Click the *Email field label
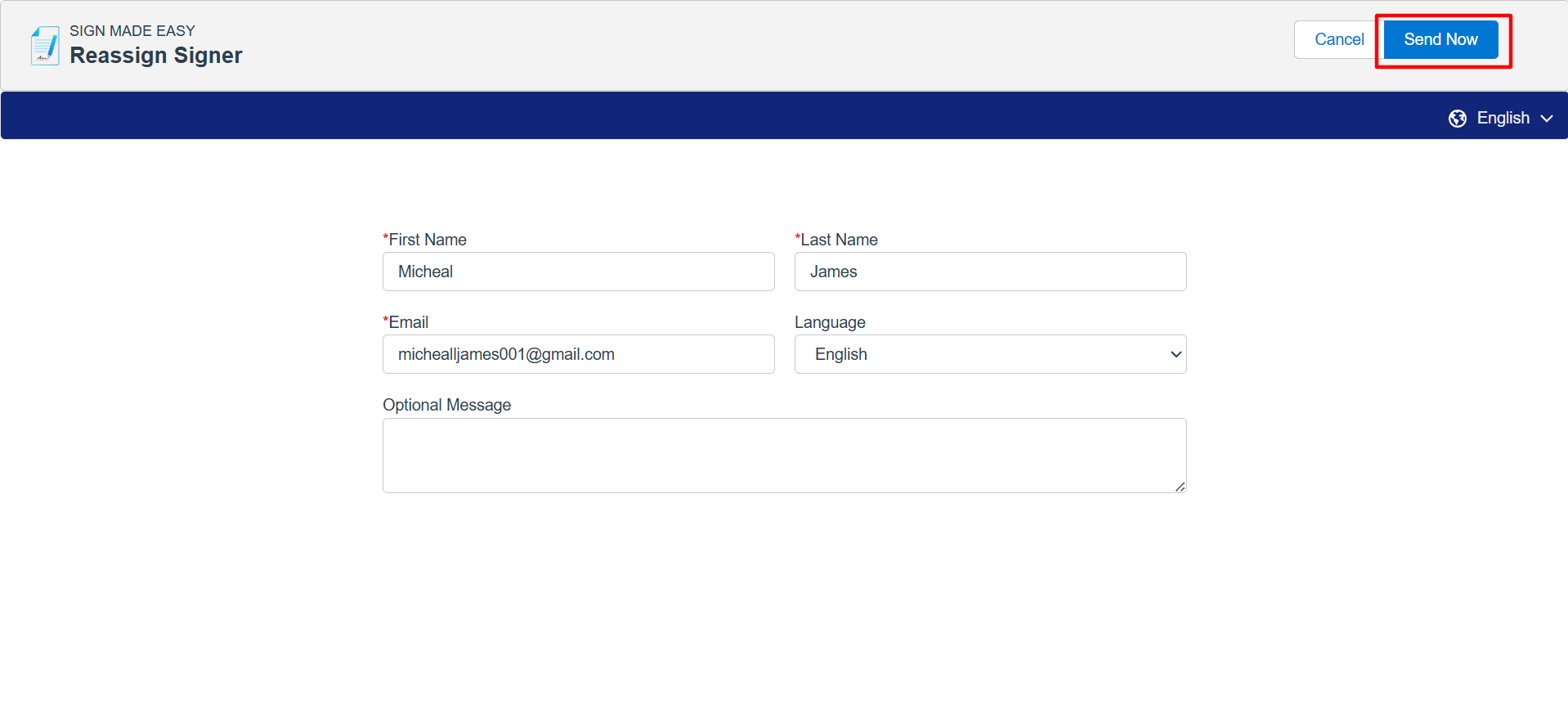Image resolution: width=1568 pixels, height=714 pixels. click(x=405, y=322)
